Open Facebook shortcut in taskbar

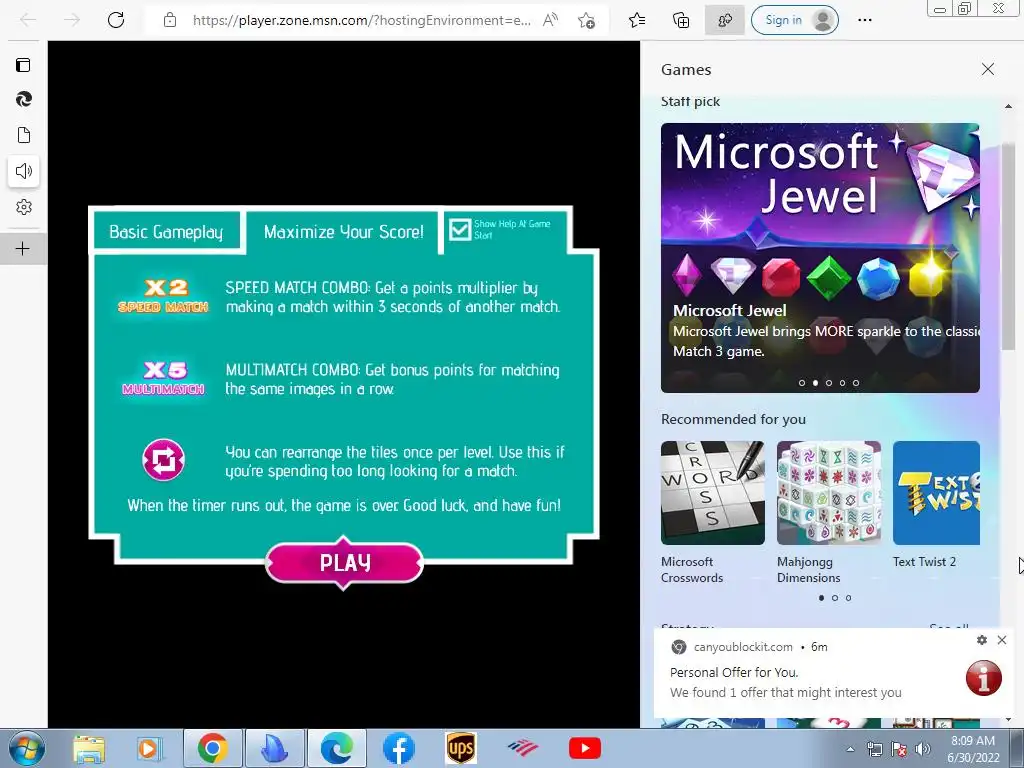398,748
